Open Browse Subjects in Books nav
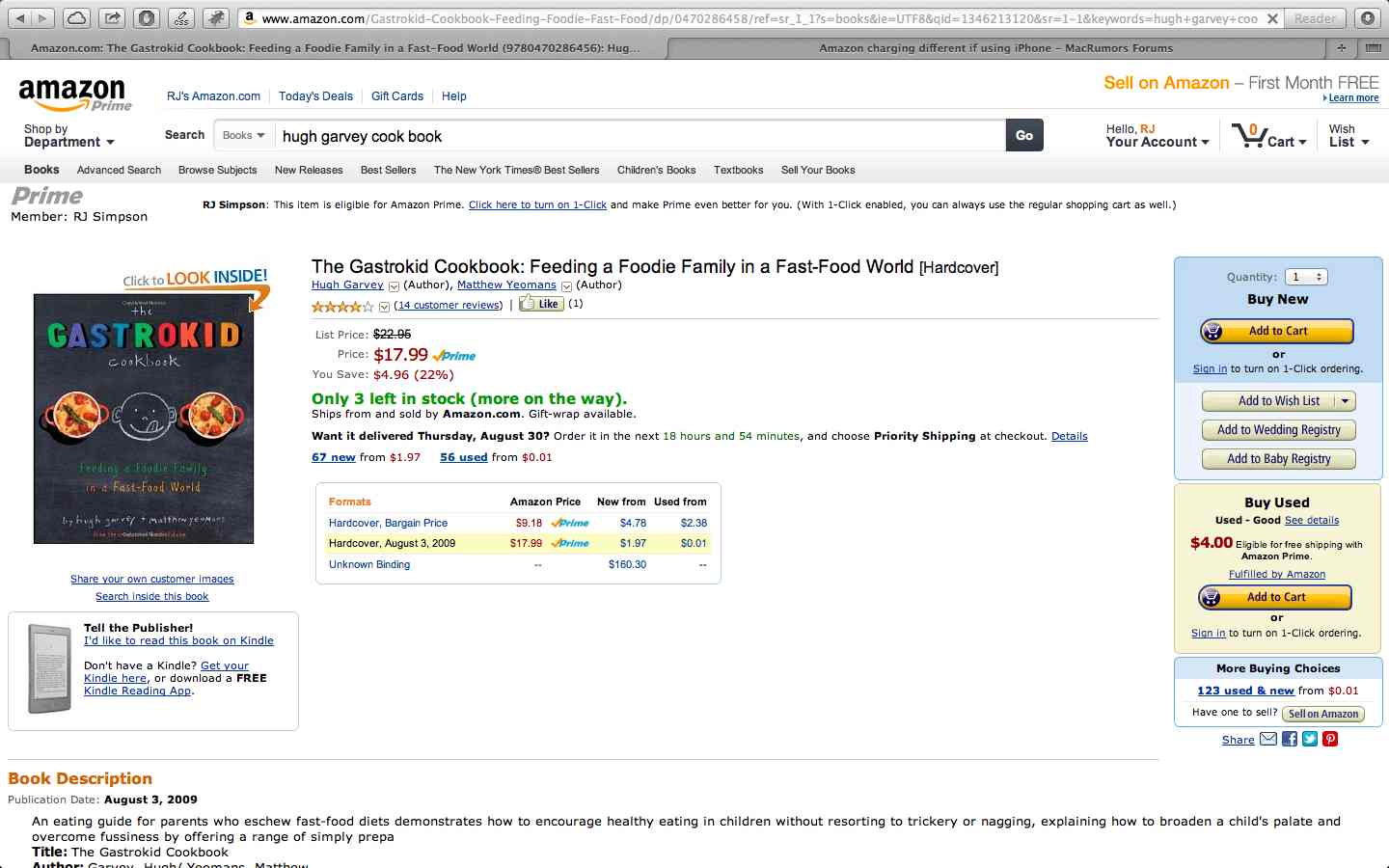 click(217, 170)
